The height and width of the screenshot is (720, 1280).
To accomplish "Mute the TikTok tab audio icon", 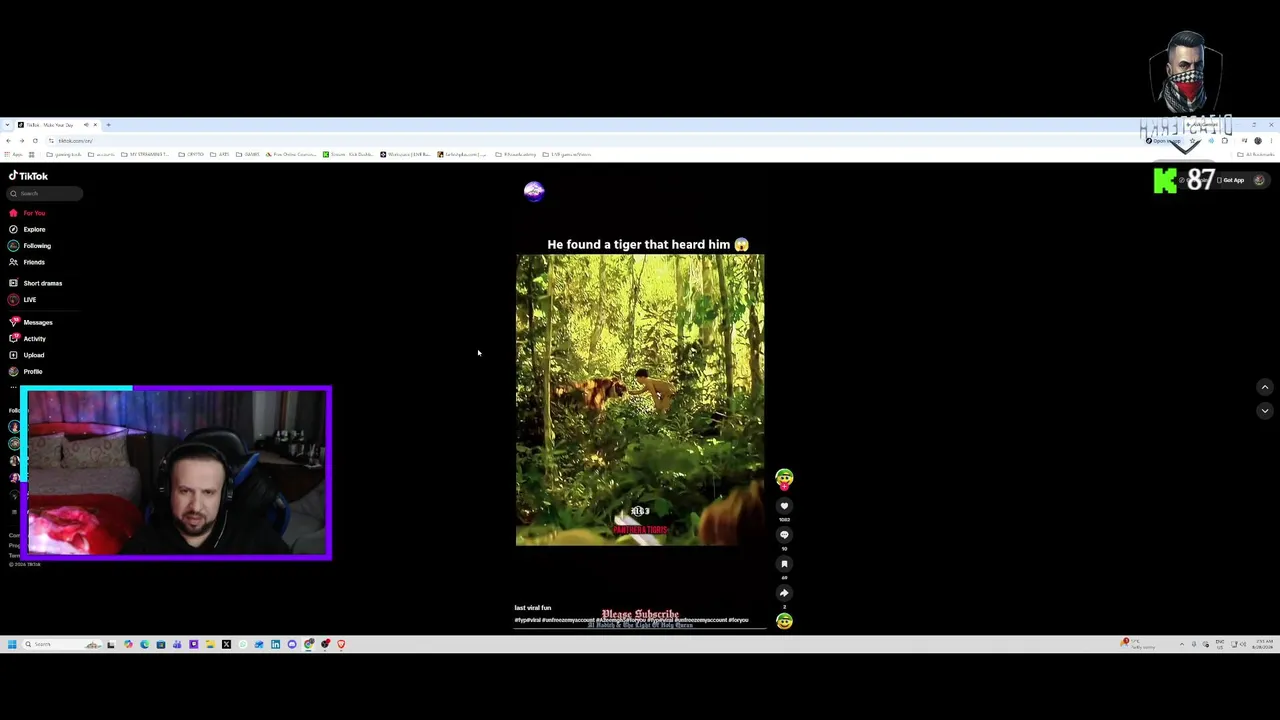I will click(x=86, y=125).
